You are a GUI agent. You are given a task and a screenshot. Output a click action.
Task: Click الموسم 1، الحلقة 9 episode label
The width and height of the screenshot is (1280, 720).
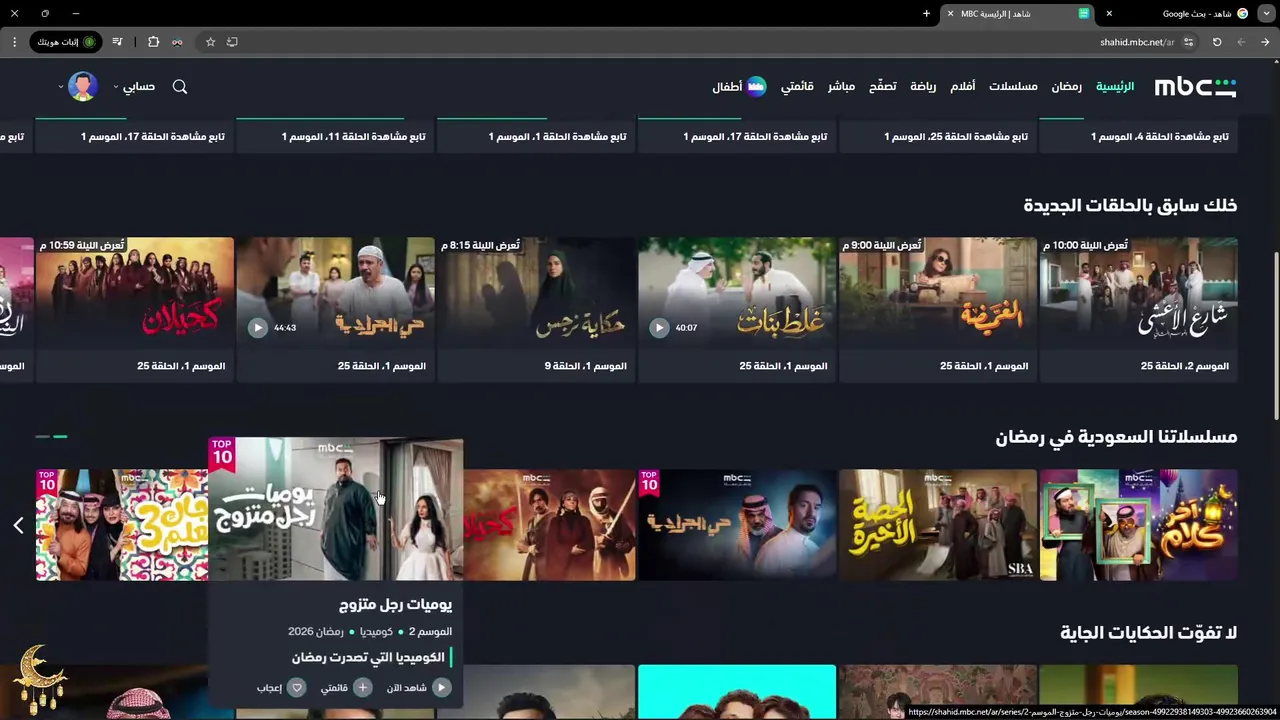[x=586, y=366]
